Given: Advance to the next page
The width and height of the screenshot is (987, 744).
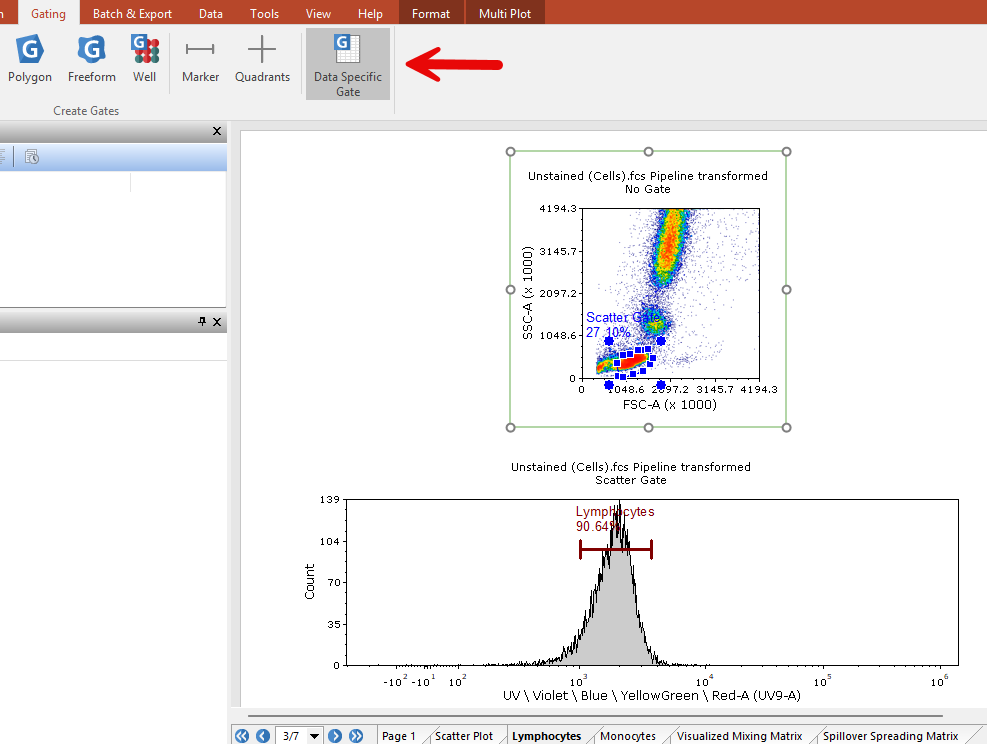Looking at the screenshot, I should point(336,736).
